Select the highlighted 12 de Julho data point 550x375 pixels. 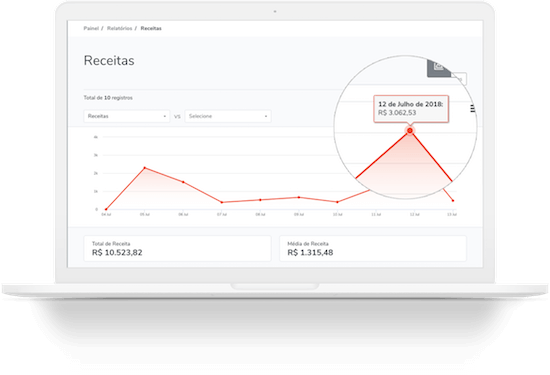pos(410,130)
